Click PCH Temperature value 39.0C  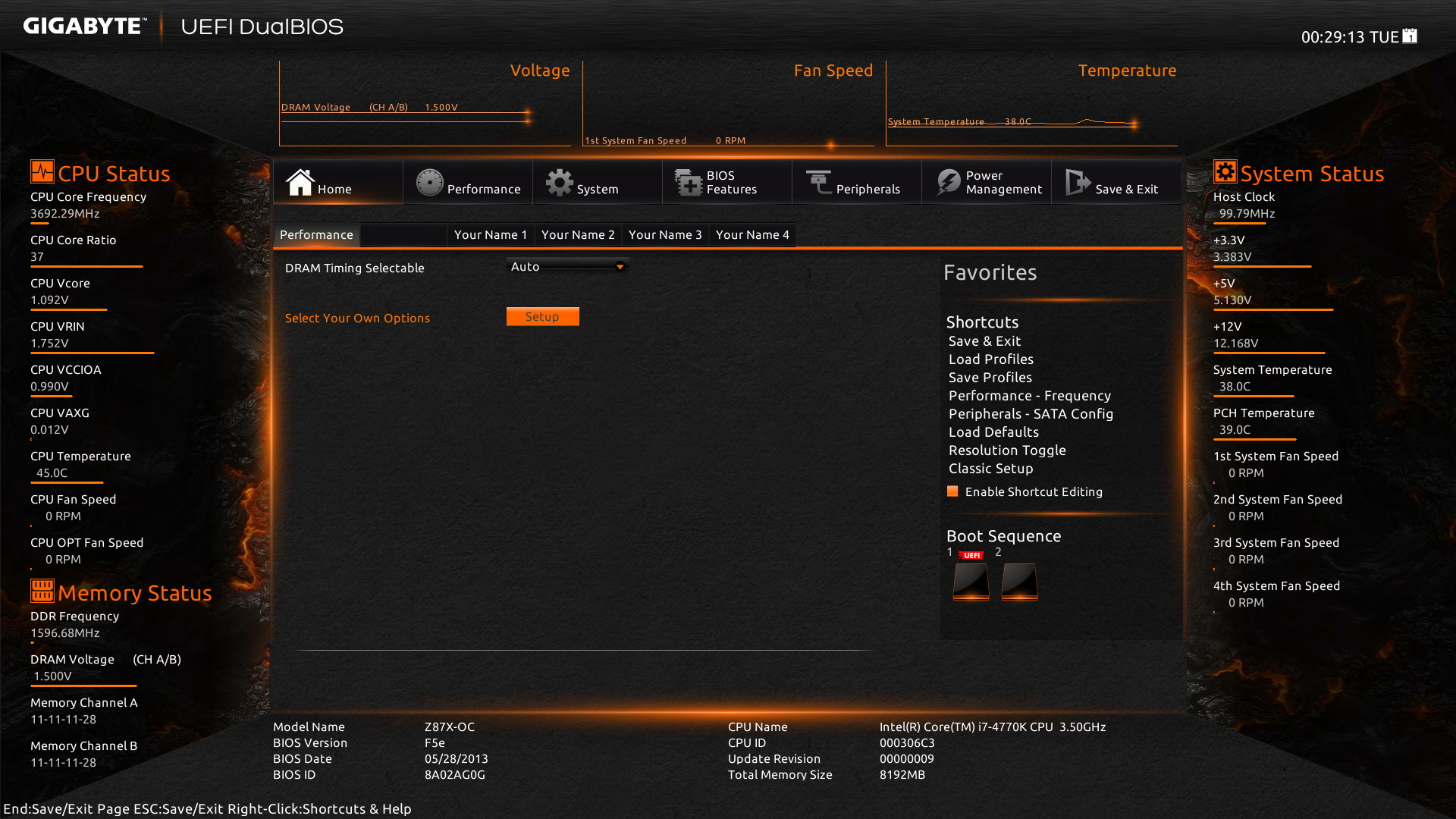1235,429
